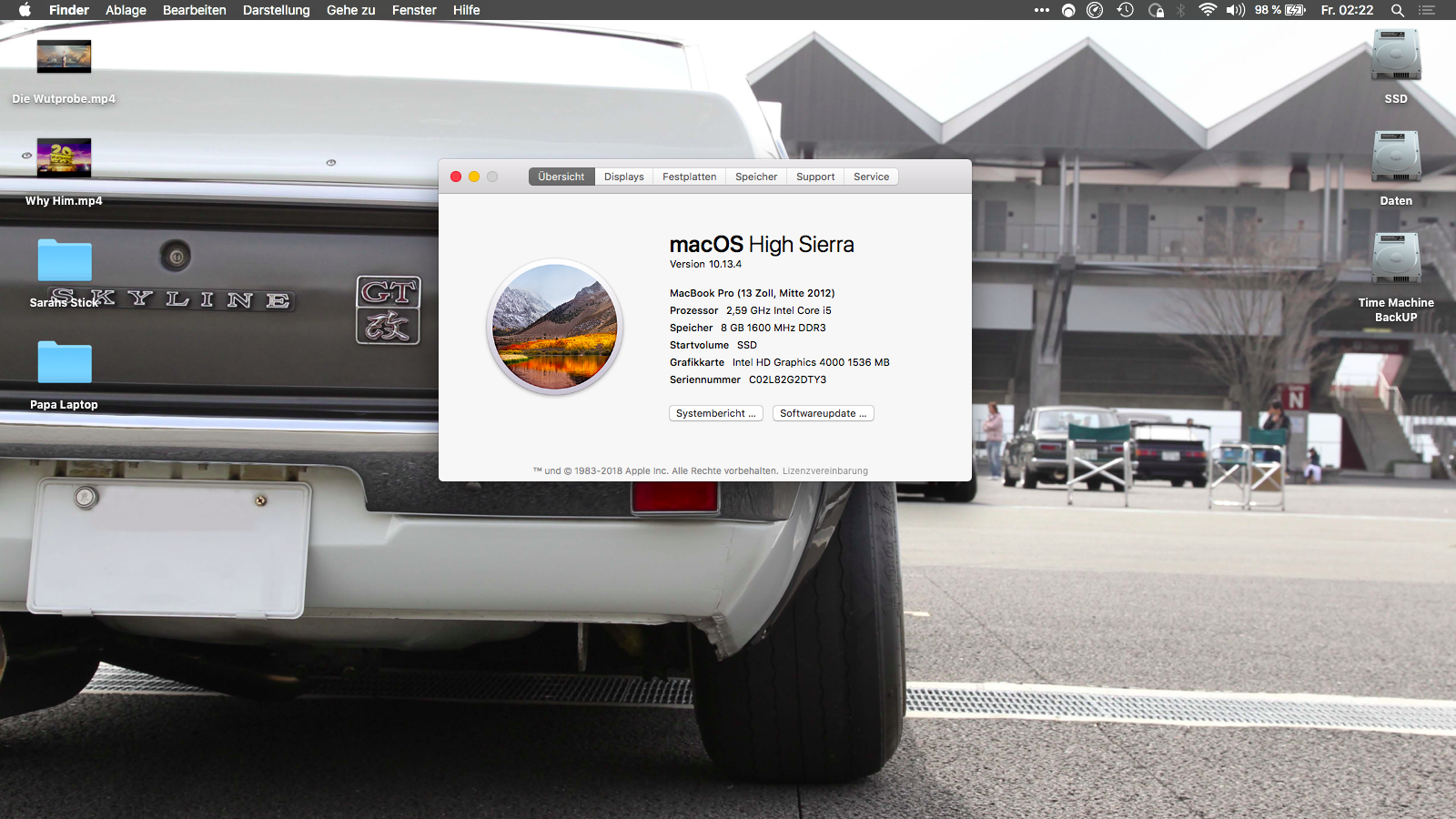The height and width of the screenshot is (819, 1456).
Task: Open the Apple menu
Action: pyautogui.click(x=25, y=10)
